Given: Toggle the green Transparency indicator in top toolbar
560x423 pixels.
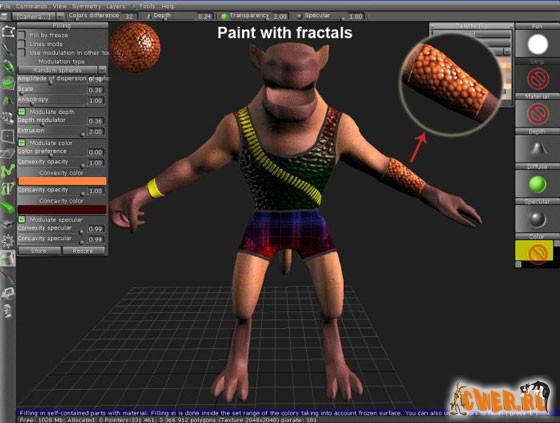Looking at the screenshot, I should point(224,16).
